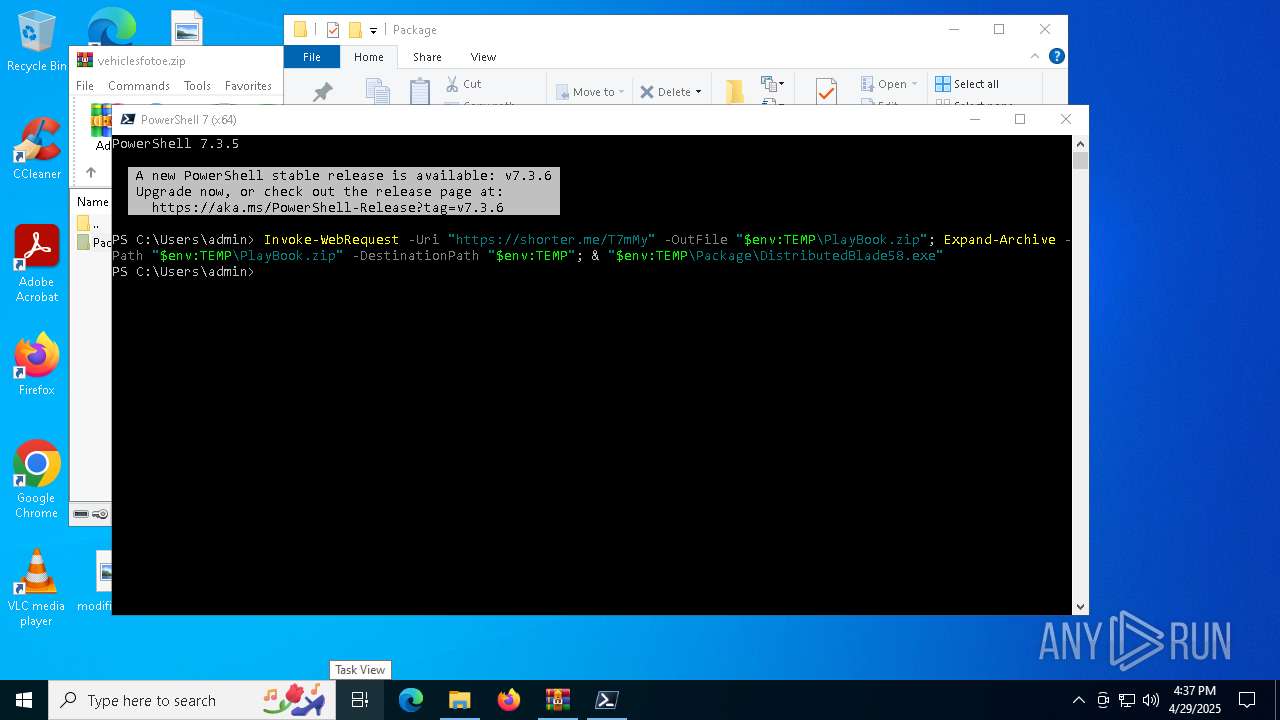Click the search highlights illustration in taskbar
Screen dimensions: 1280x720
[294, 698]
